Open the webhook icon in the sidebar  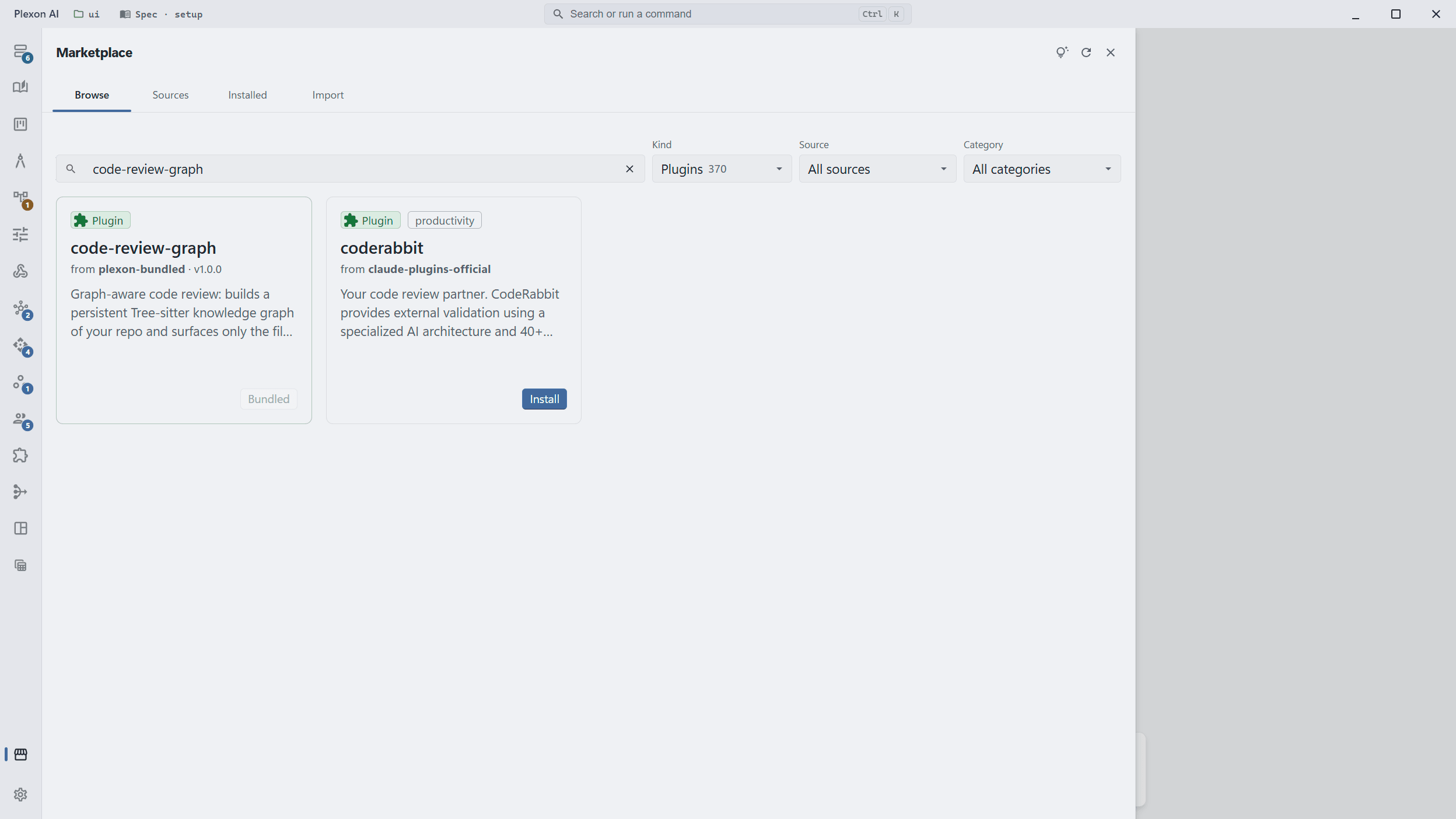20,271
